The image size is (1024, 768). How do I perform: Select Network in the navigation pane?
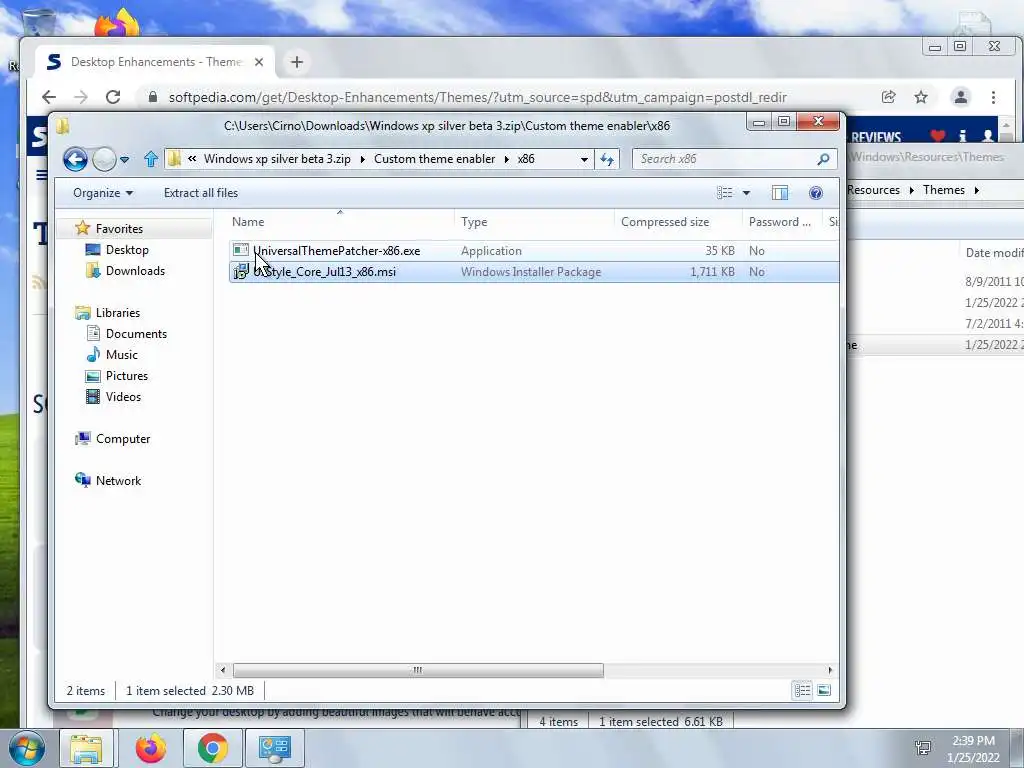pyautogui.click(x=118, y=480)
